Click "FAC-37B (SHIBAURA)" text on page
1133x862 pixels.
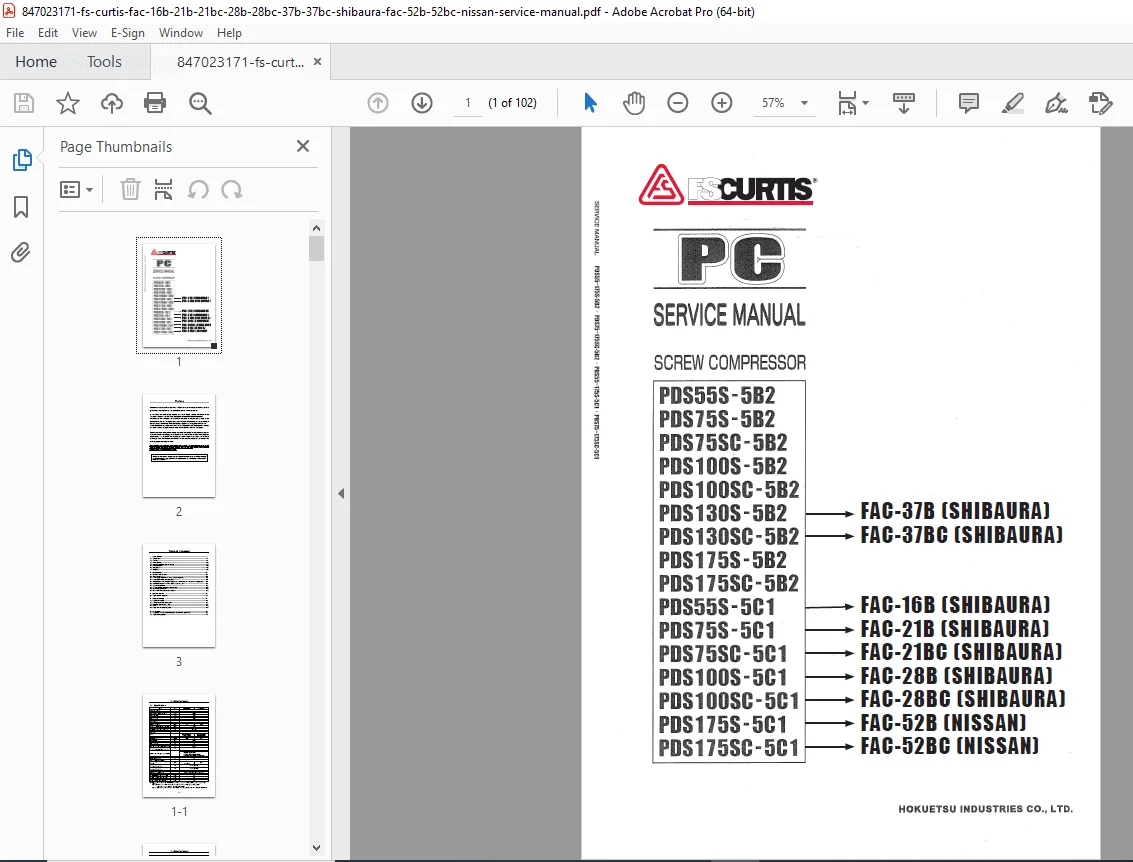[955, 512]
